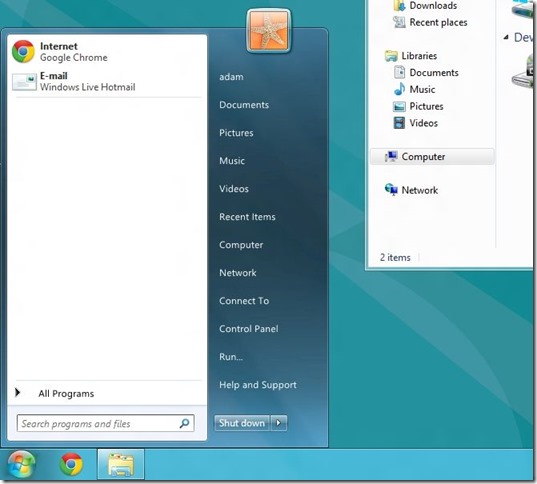Image resolution: width=537 pixels, height=484 pixels.
Task: Open Chrome from the taskbar
Action: point(71,464)
